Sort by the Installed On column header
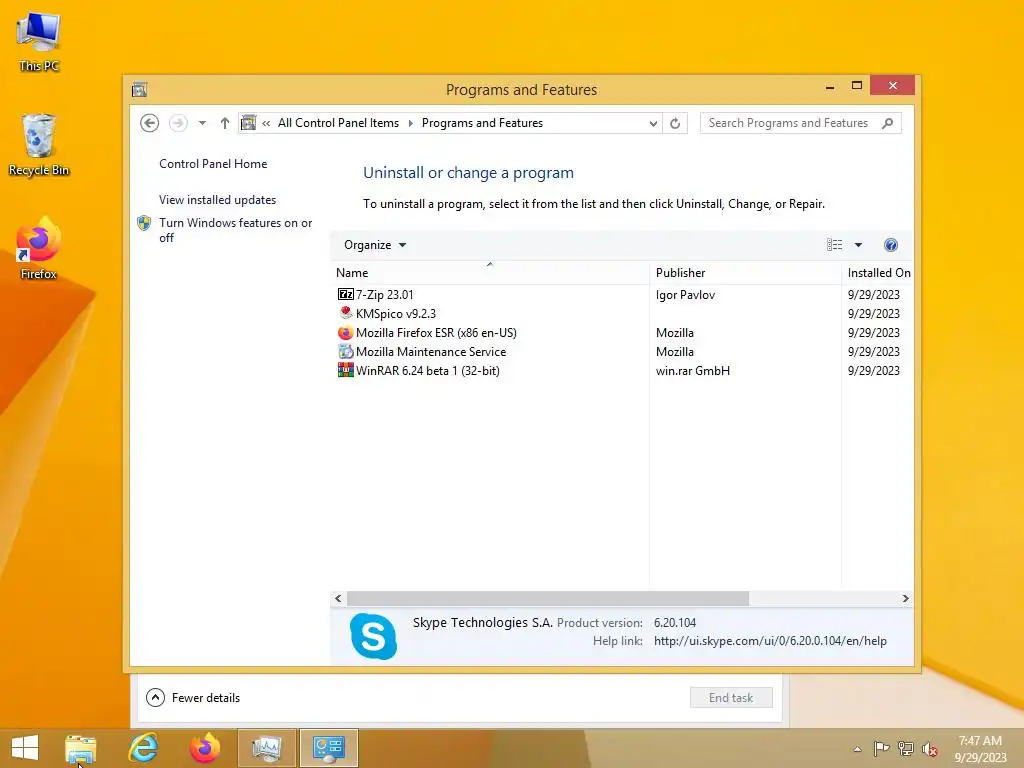The width and height of the screenshot is (1024, 768). point(878,273)
